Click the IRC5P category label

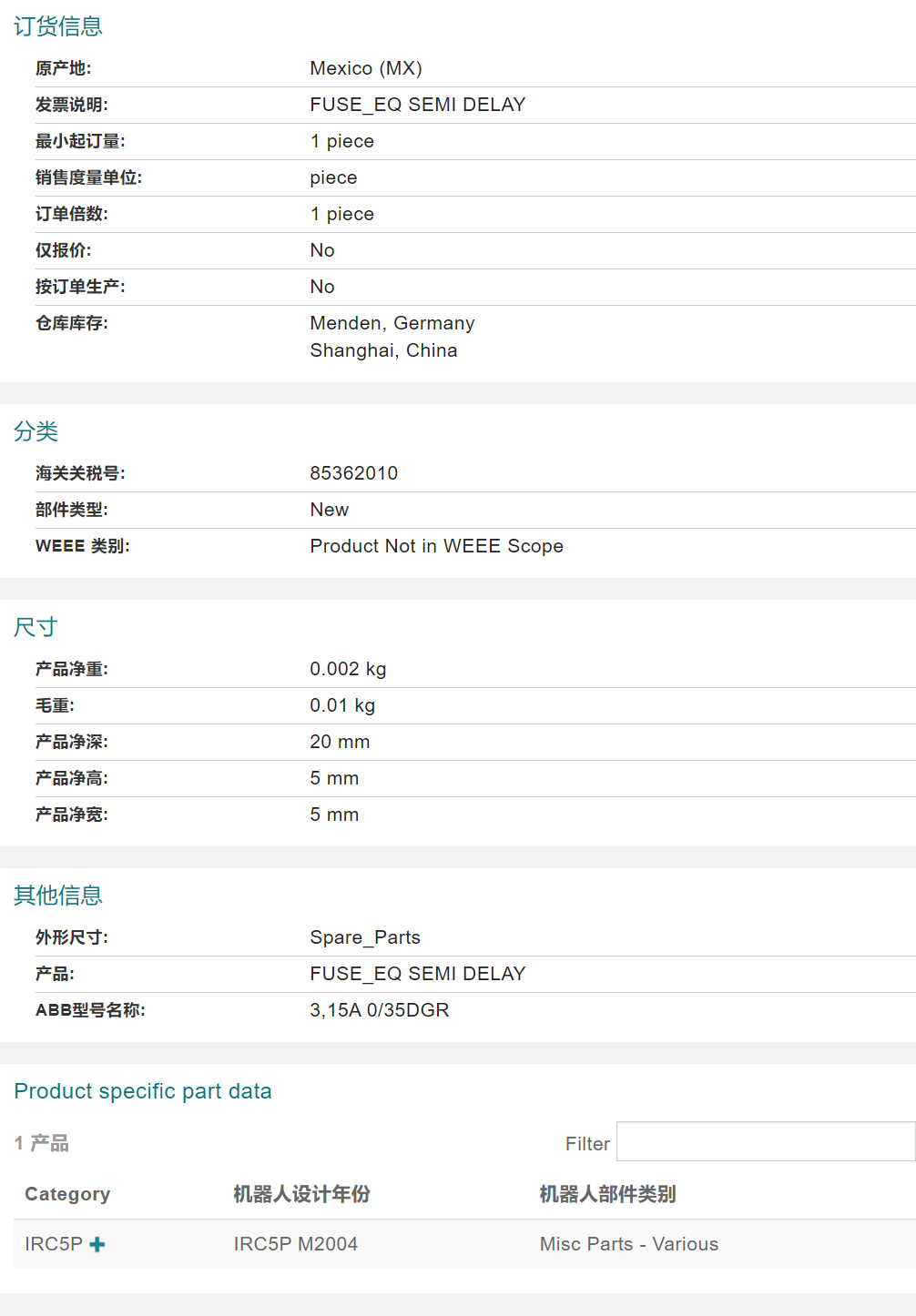[x=53, y=1244]
